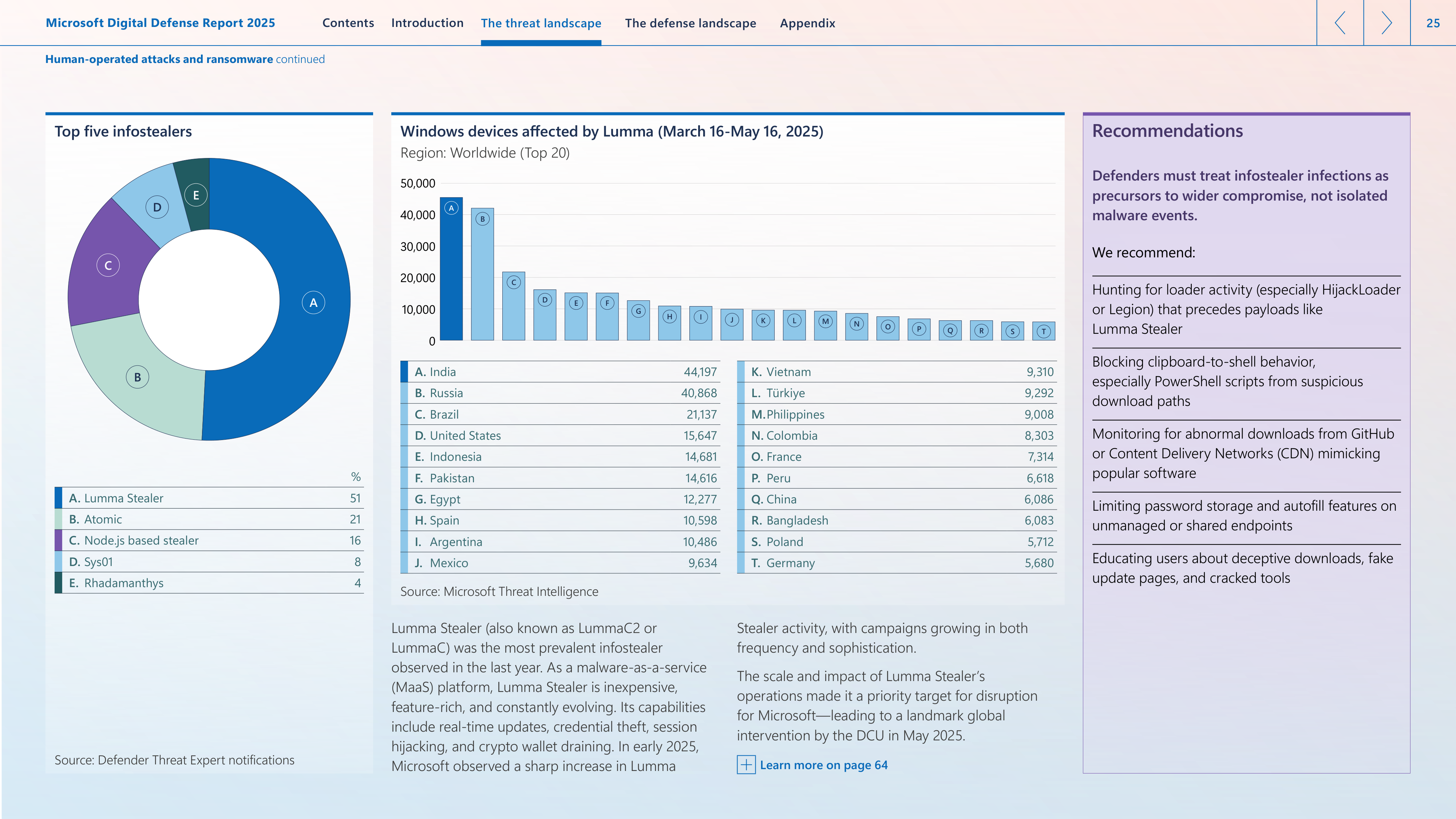
Task: Click 'Top five infostealers' chart title
Action: [123, 131]
